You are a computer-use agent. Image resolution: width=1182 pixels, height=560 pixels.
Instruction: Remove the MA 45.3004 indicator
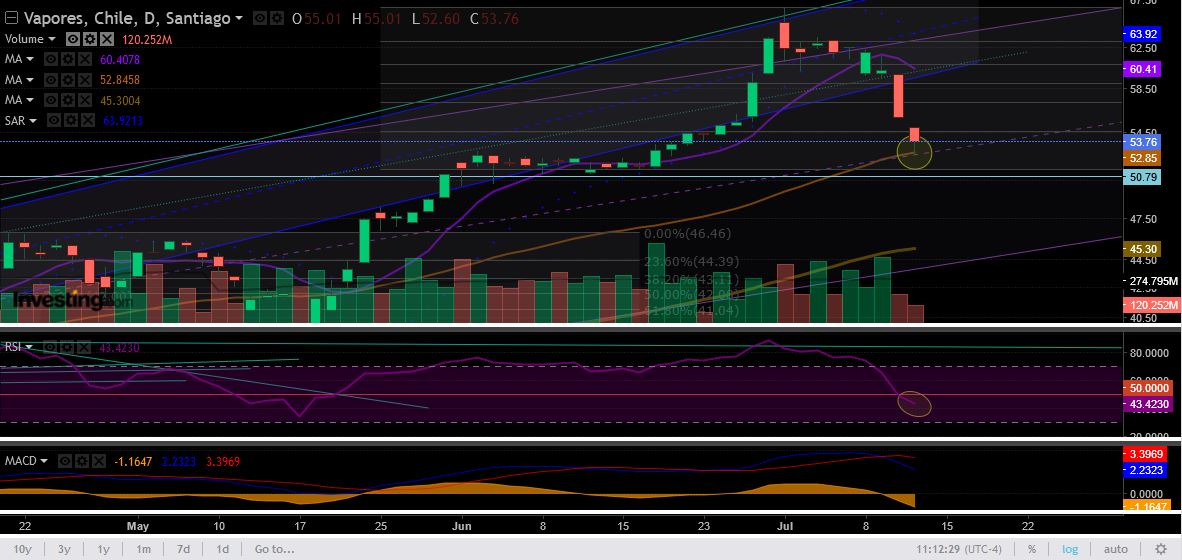85,99
